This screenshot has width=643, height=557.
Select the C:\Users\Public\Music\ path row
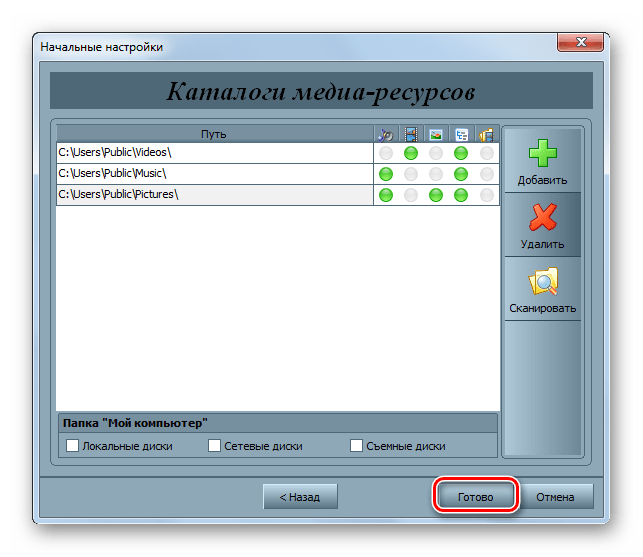click(215, 174)
